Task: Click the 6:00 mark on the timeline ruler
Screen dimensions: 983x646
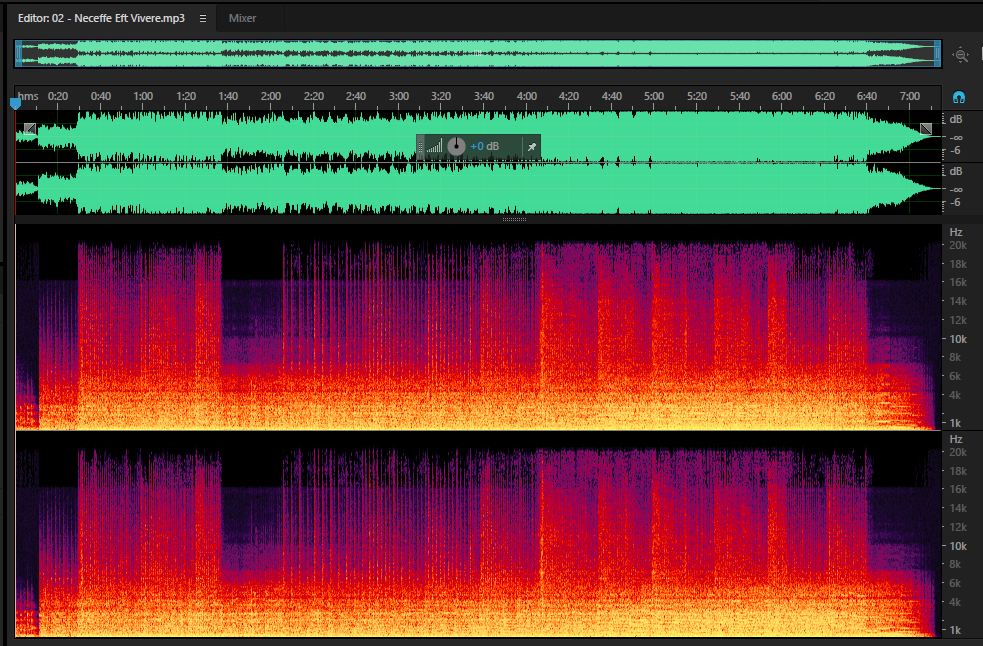Action: 782,96
